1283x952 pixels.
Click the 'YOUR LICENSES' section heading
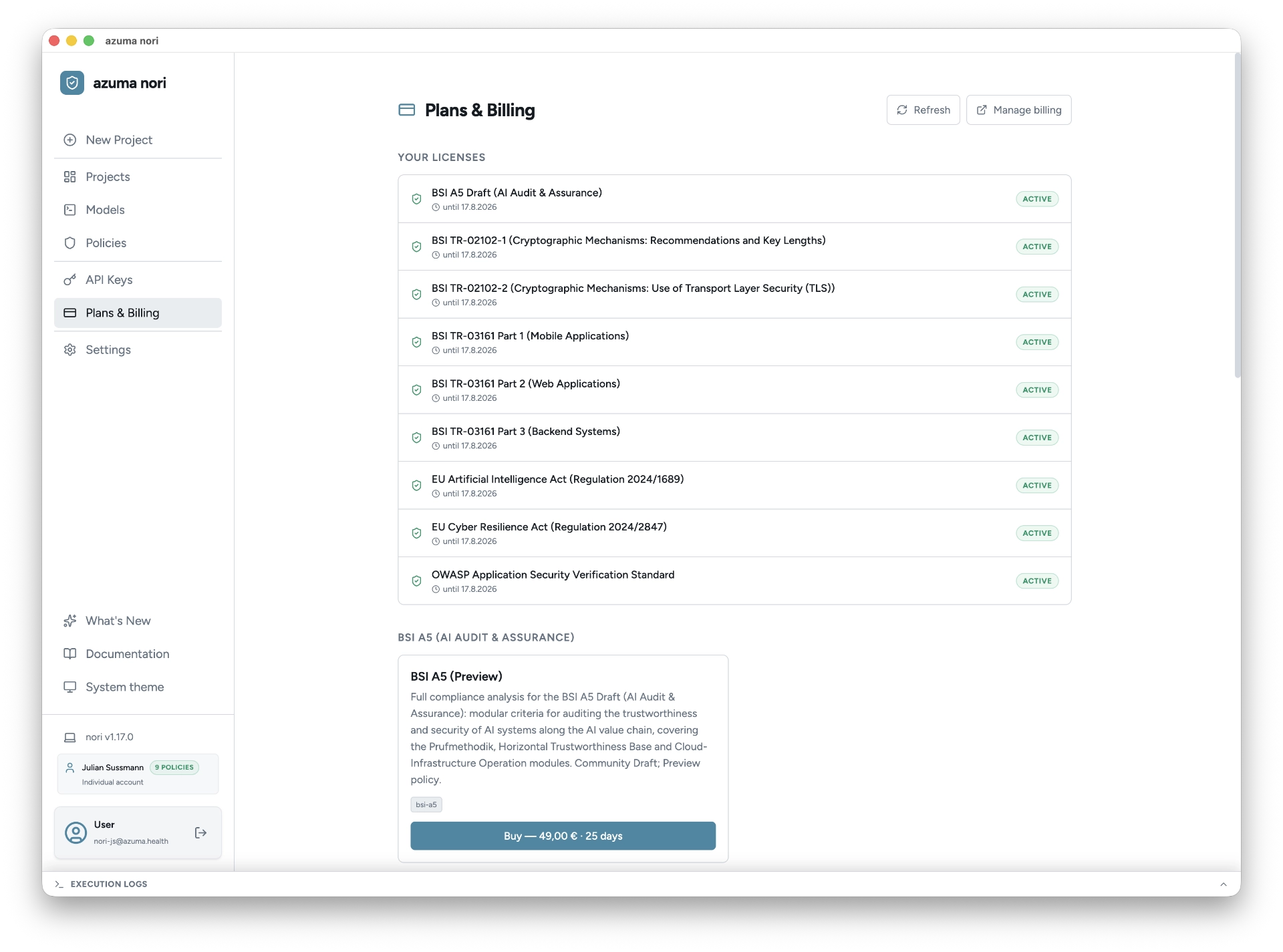click(442, 157)
